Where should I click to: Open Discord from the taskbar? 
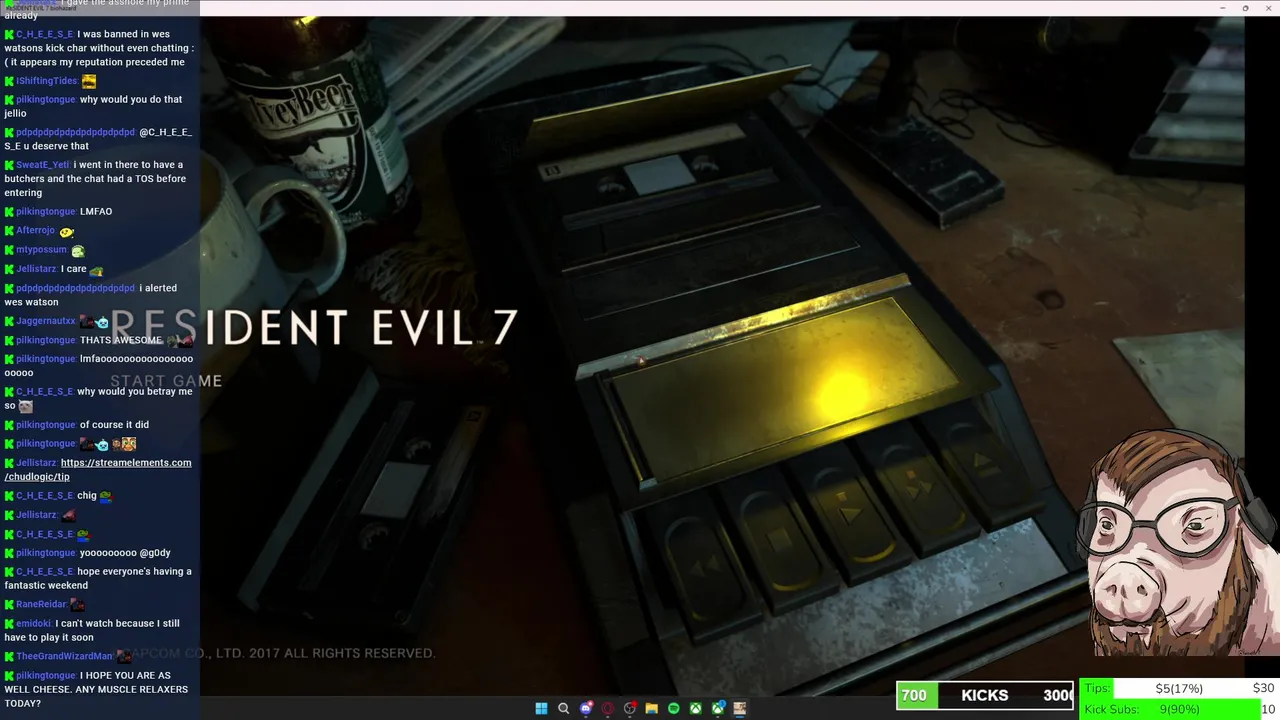586,708
